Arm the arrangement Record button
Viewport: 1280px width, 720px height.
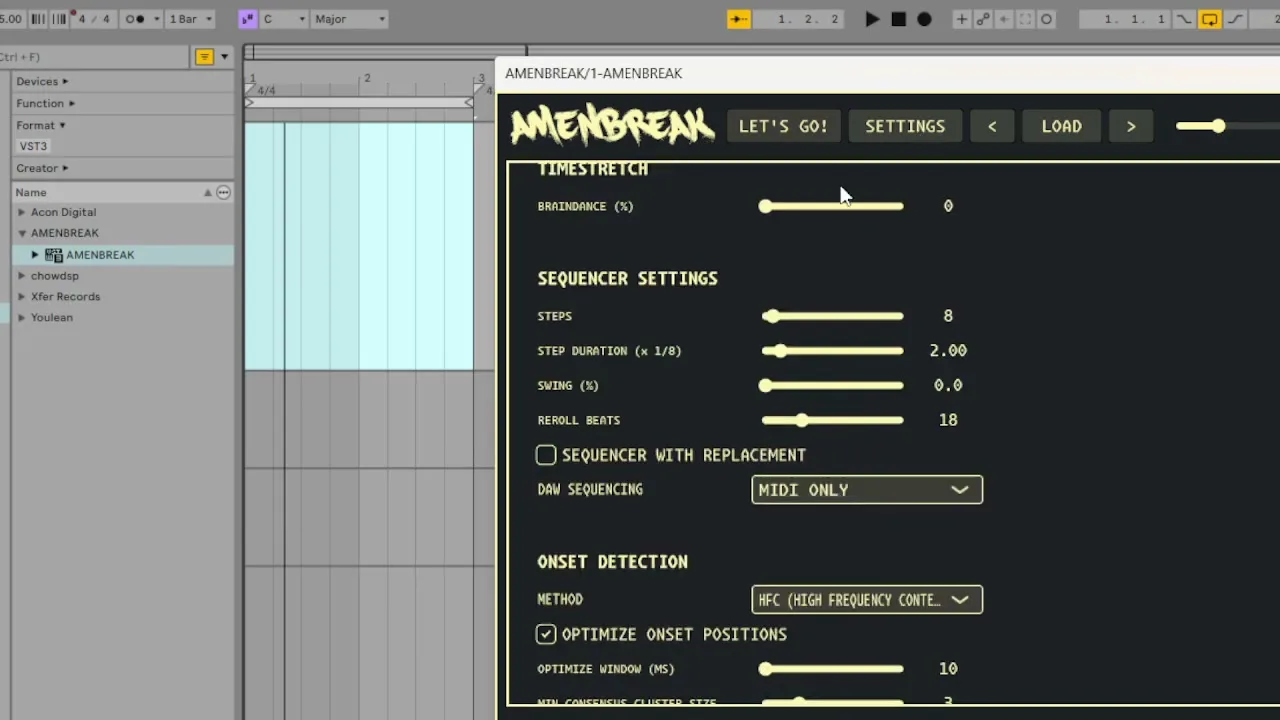point(924,19)
